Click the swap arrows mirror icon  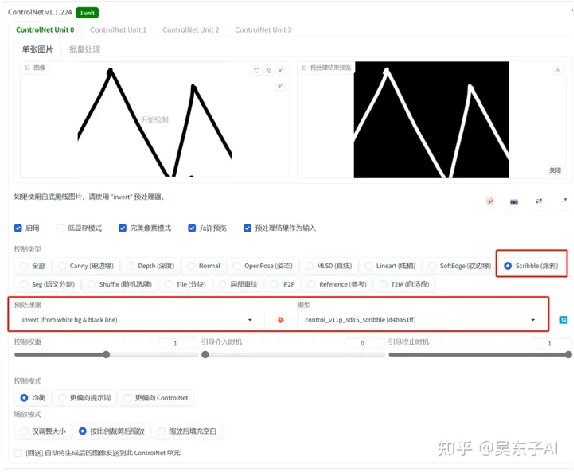(539, 201)
